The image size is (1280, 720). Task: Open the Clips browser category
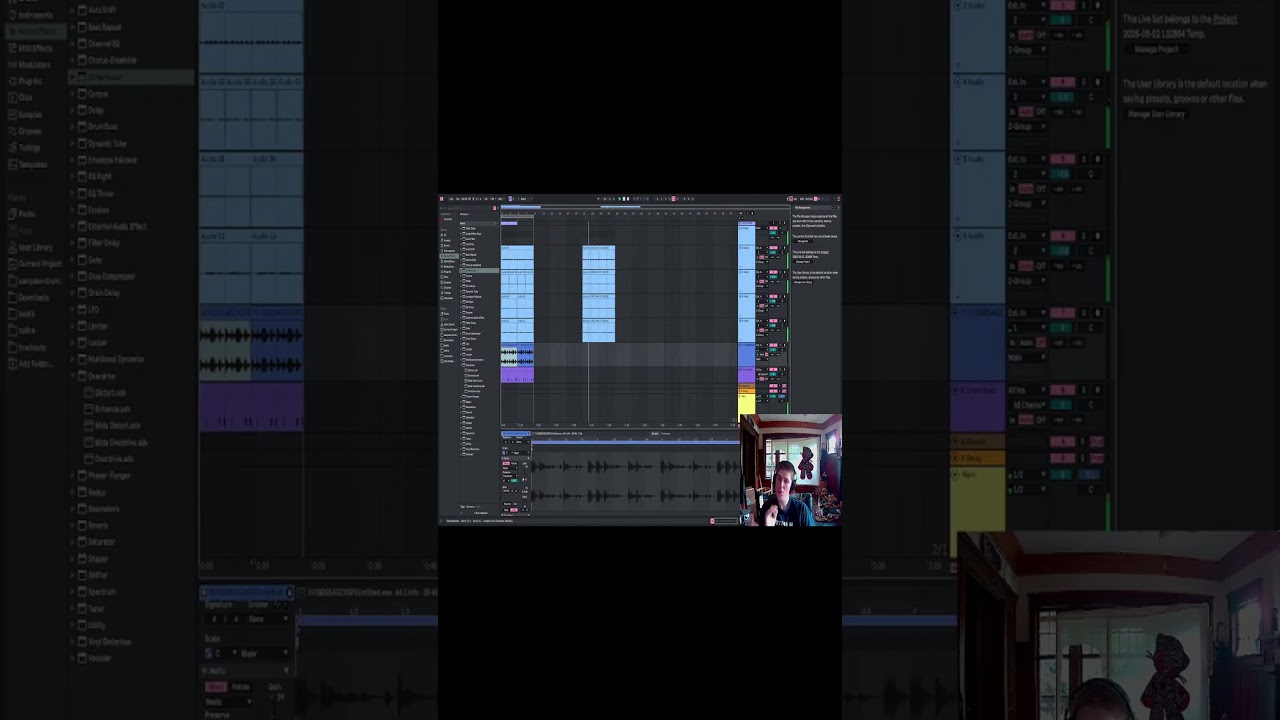(x=446, y=277)
